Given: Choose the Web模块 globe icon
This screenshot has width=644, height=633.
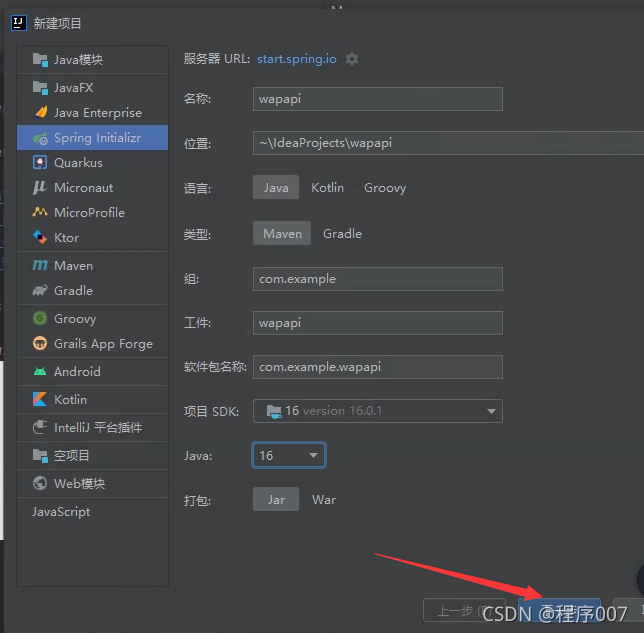Looking at the screenshot, I should pyautogui.click(x=40, y=483).
